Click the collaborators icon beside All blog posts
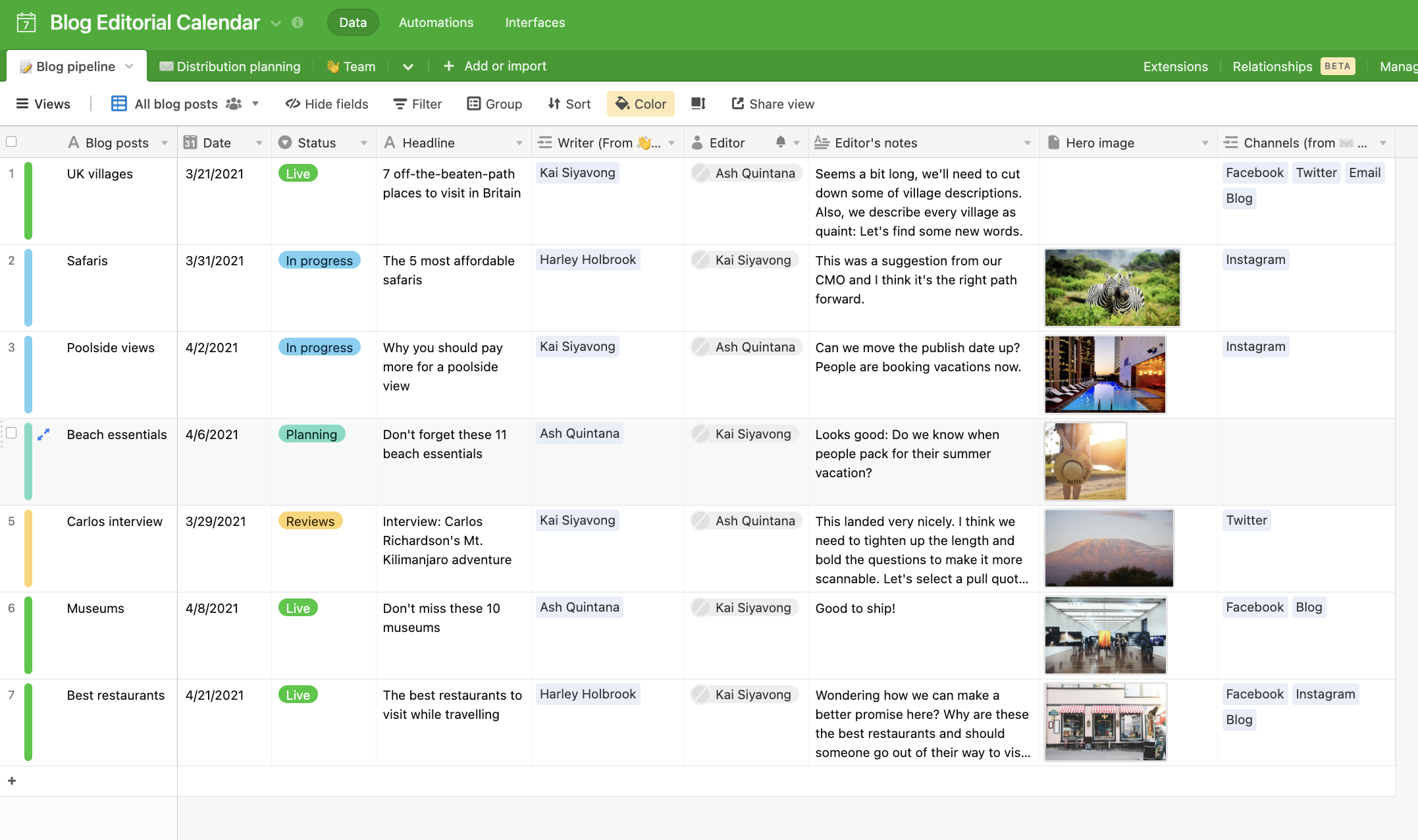1418x840 pixels. [234, 103]
